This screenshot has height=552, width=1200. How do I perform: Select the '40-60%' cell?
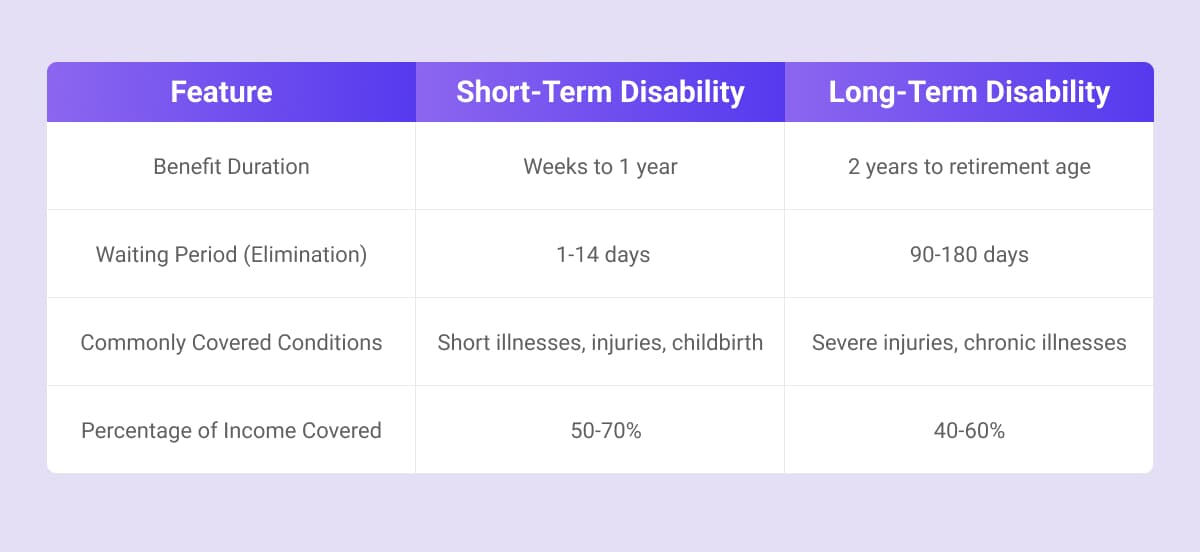pyautogui.click(x=969, y=431)
